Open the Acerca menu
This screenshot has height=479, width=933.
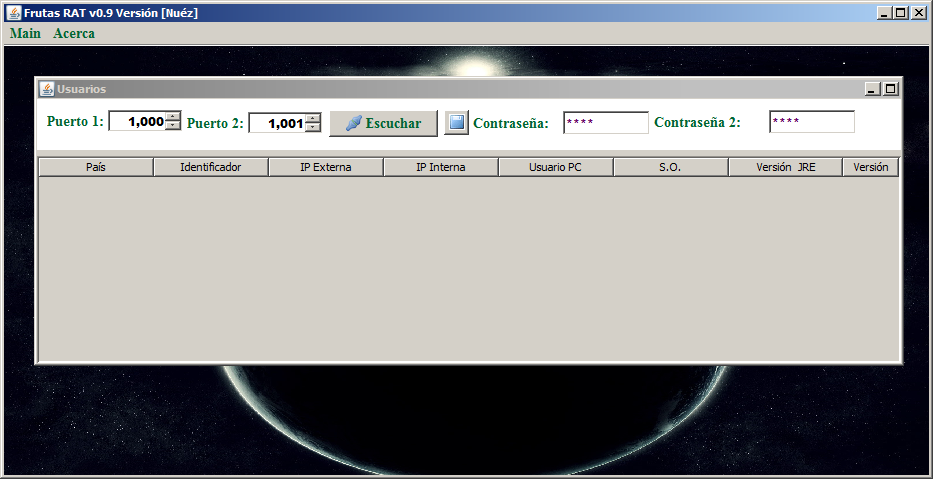tap(74, 33)
